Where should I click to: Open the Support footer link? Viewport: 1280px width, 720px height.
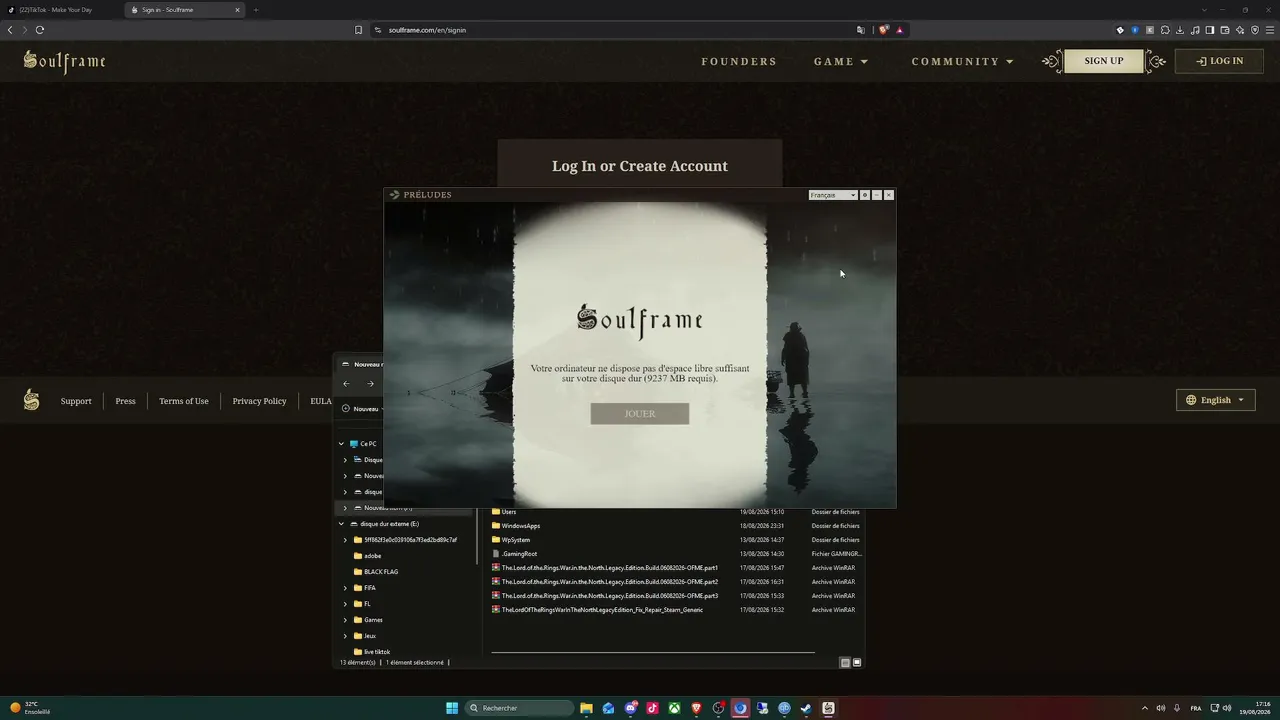tap(76, 401)
